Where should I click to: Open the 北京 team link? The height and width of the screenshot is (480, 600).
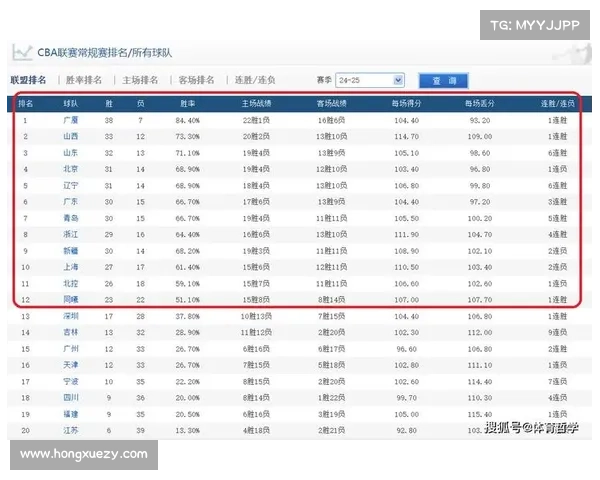(x=71, y=169)
